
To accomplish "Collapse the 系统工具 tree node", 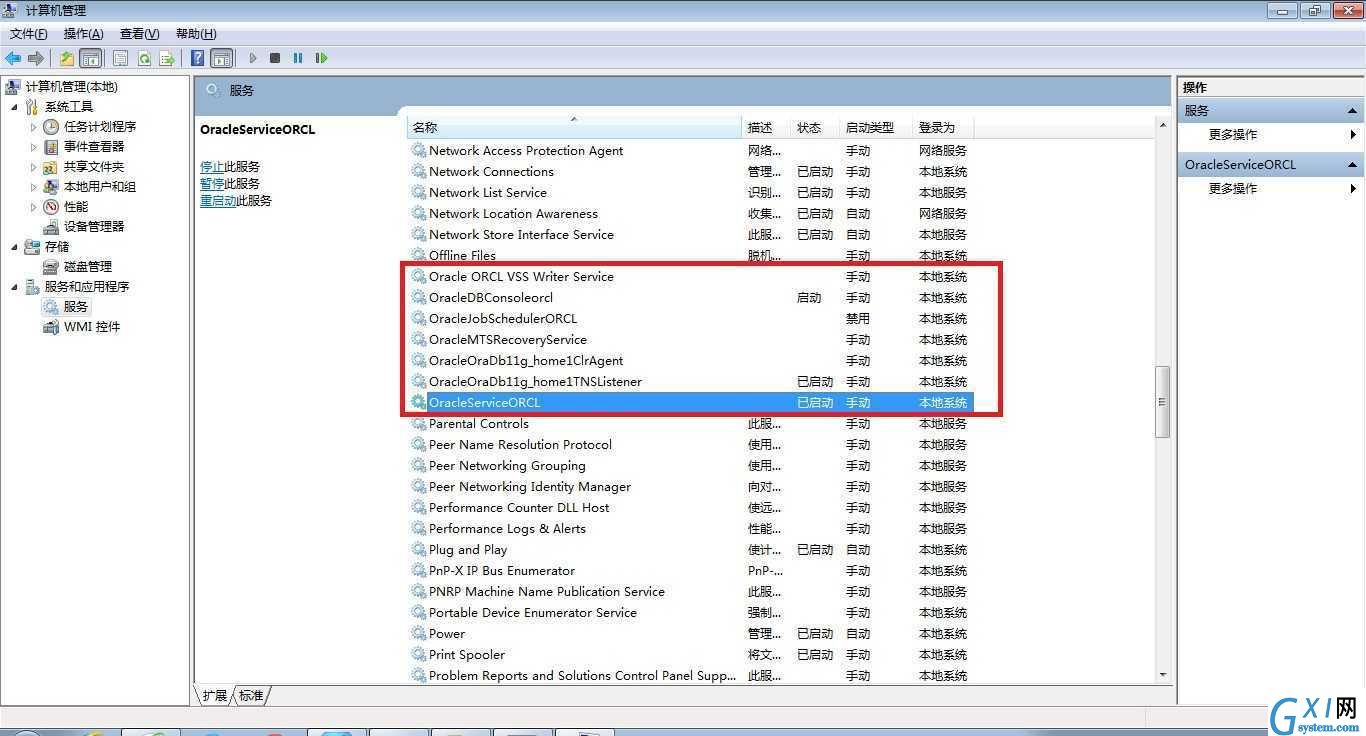I will (14, 107).
